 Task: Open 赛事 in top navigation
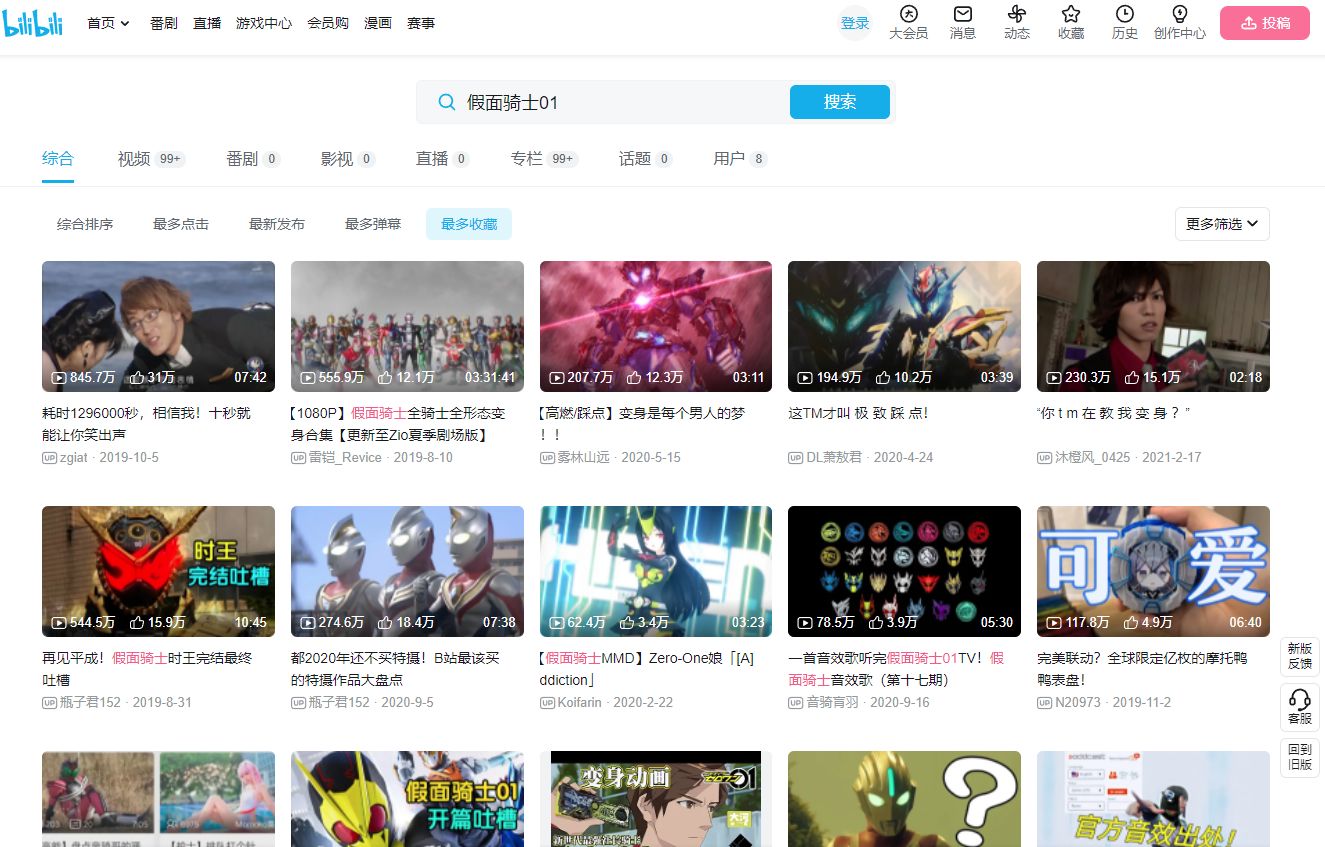(x=421, y=23)
